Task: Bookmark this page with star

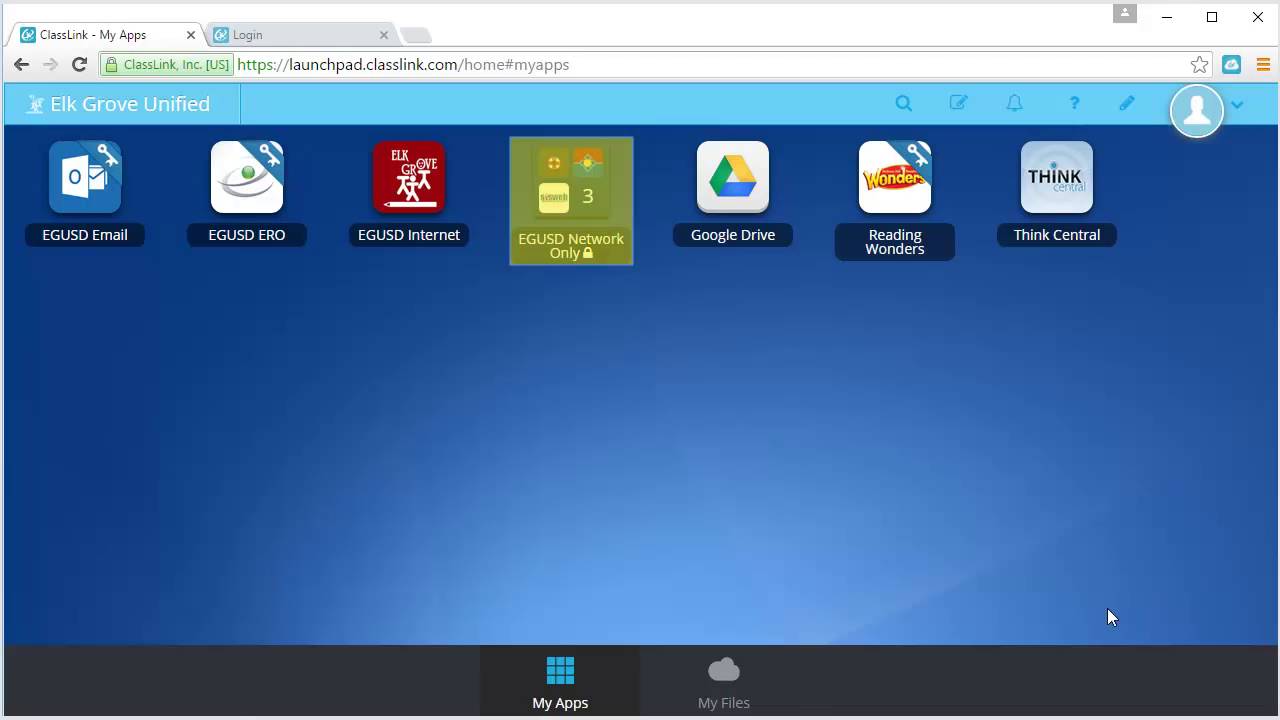Action: [x=1199, y=64]
